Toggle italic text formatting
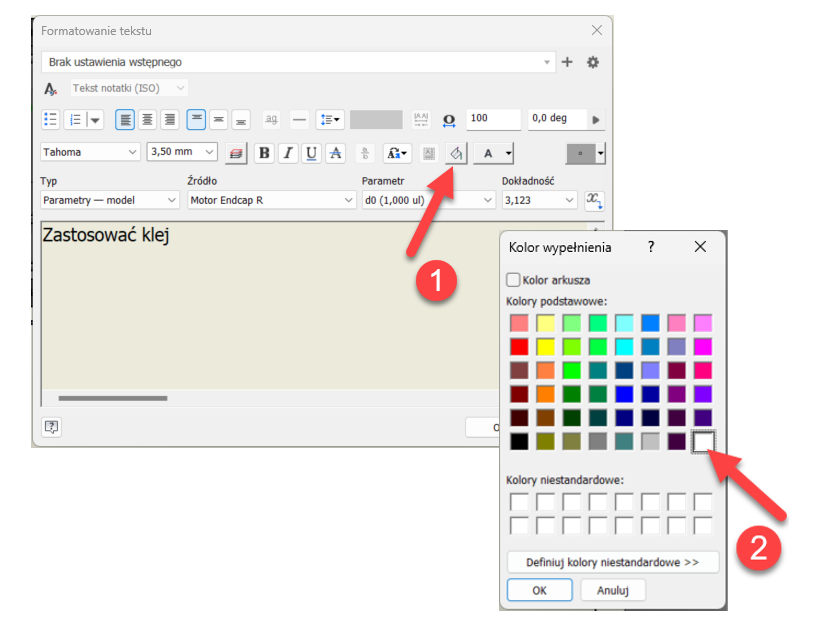This screenshot has width=813, height=638. click(x=288, y=153)
